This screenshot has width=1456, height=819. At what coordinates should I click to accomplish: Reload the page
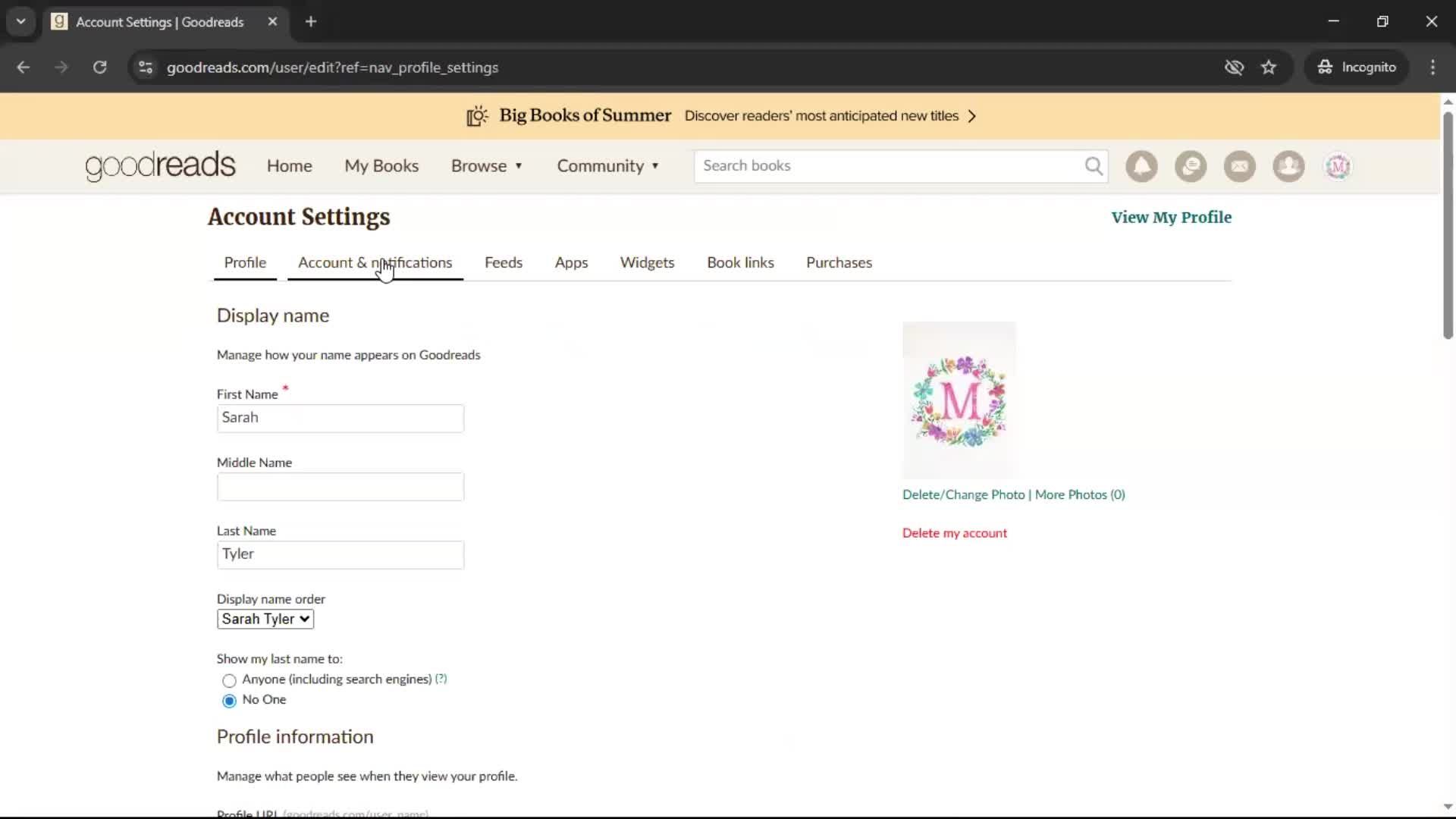[99, 67]
